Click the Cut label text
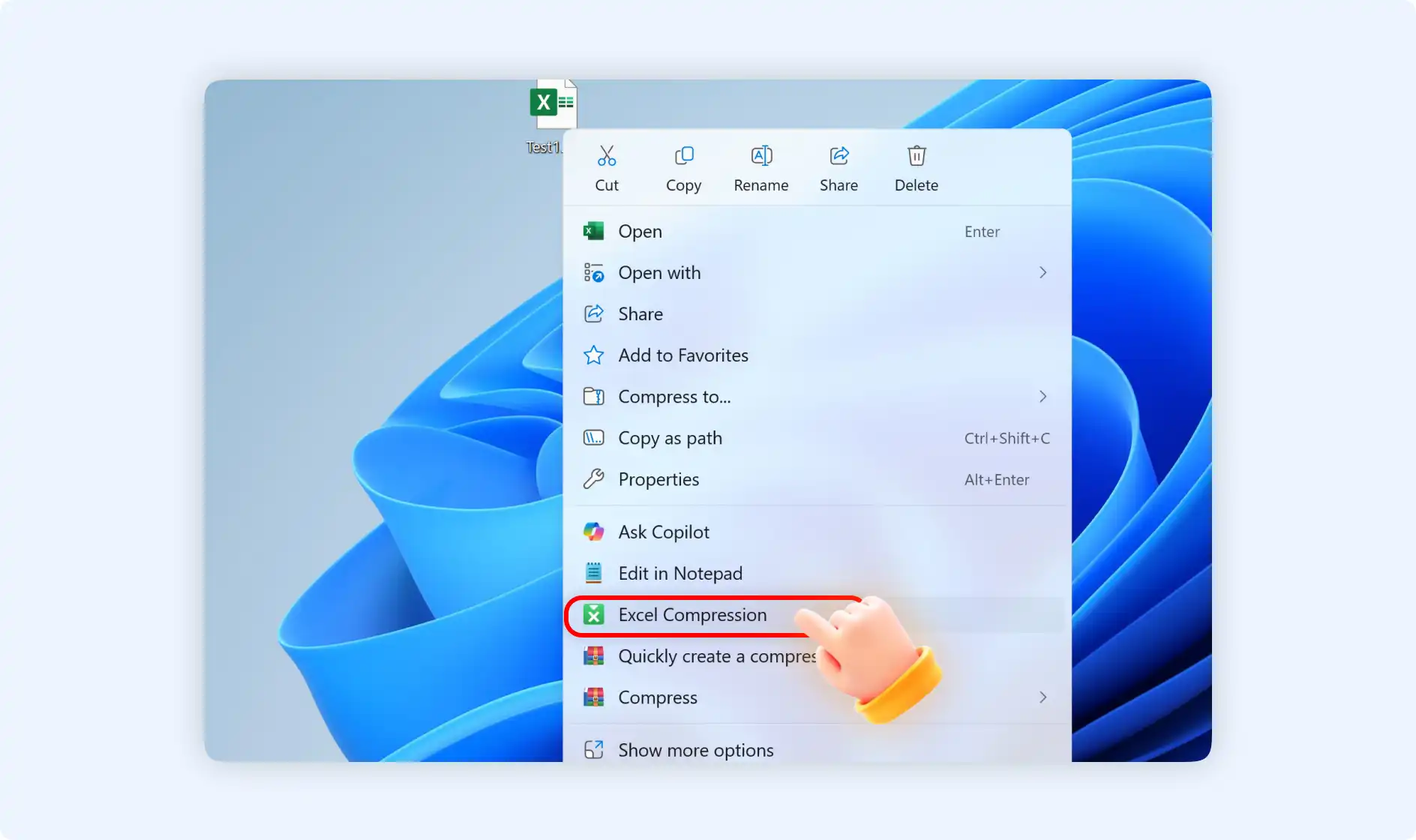 pos(607,184)
